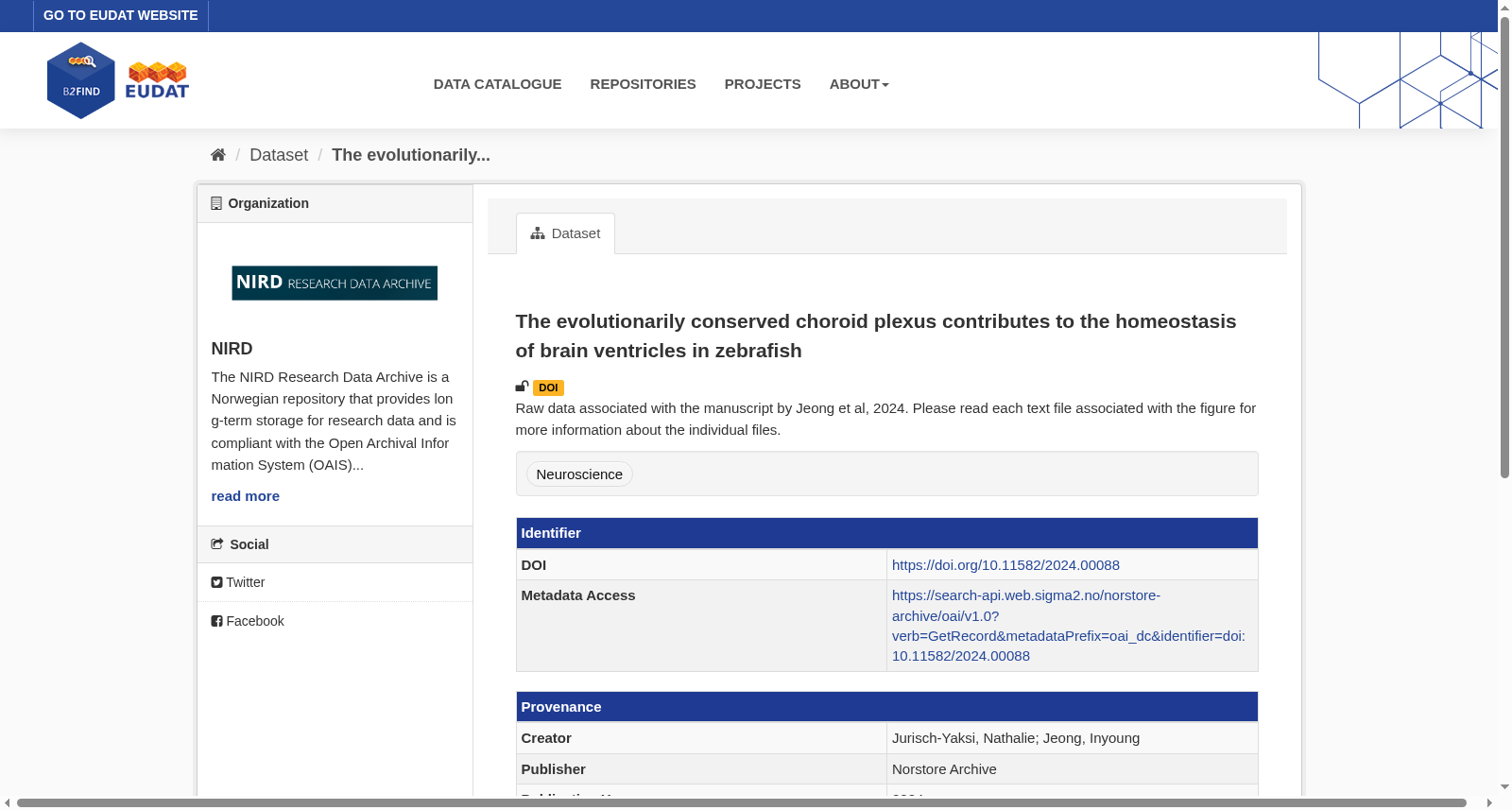Click 'The evolutionarily...' breadcrumb text
Viewport: 1512px width, 810px height.
coord(411,155)
